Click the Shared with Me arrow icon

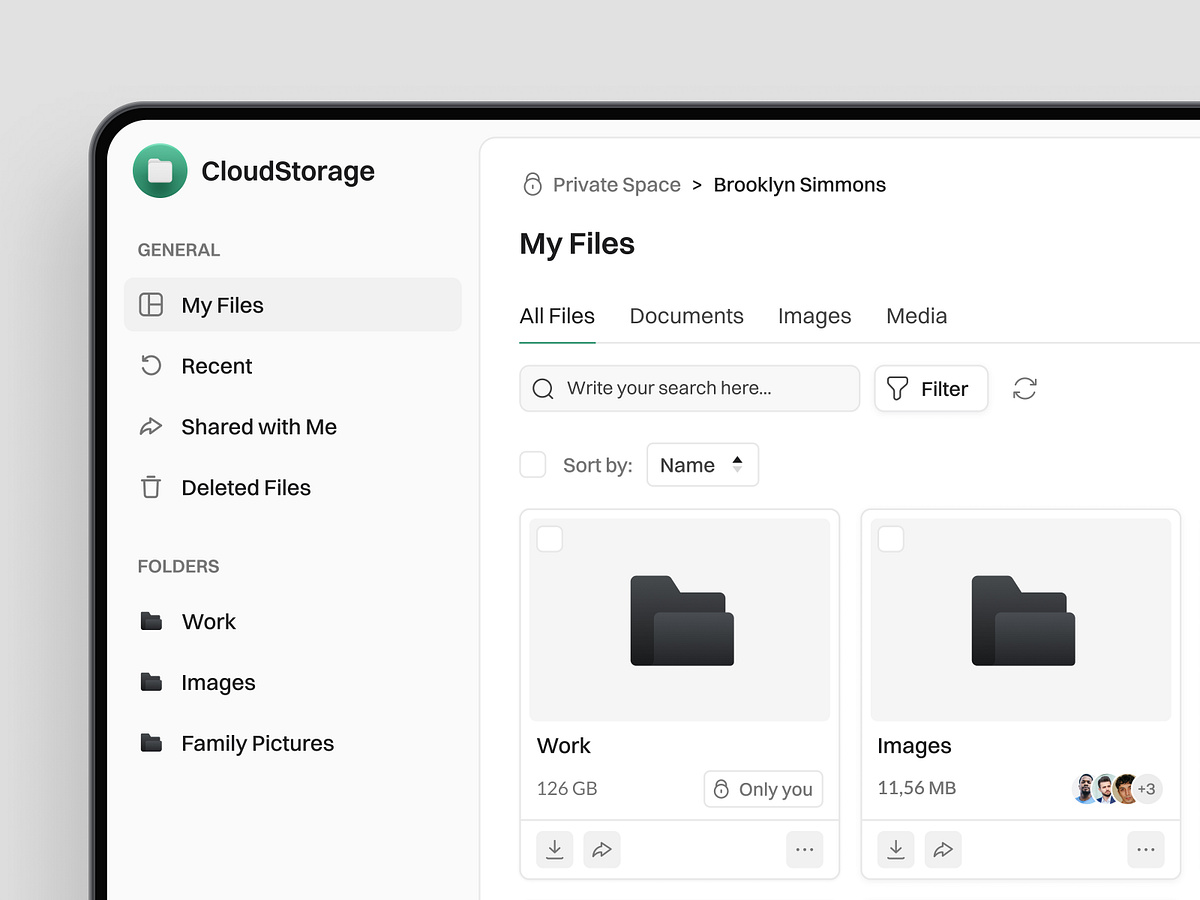(x=151, y=427)
